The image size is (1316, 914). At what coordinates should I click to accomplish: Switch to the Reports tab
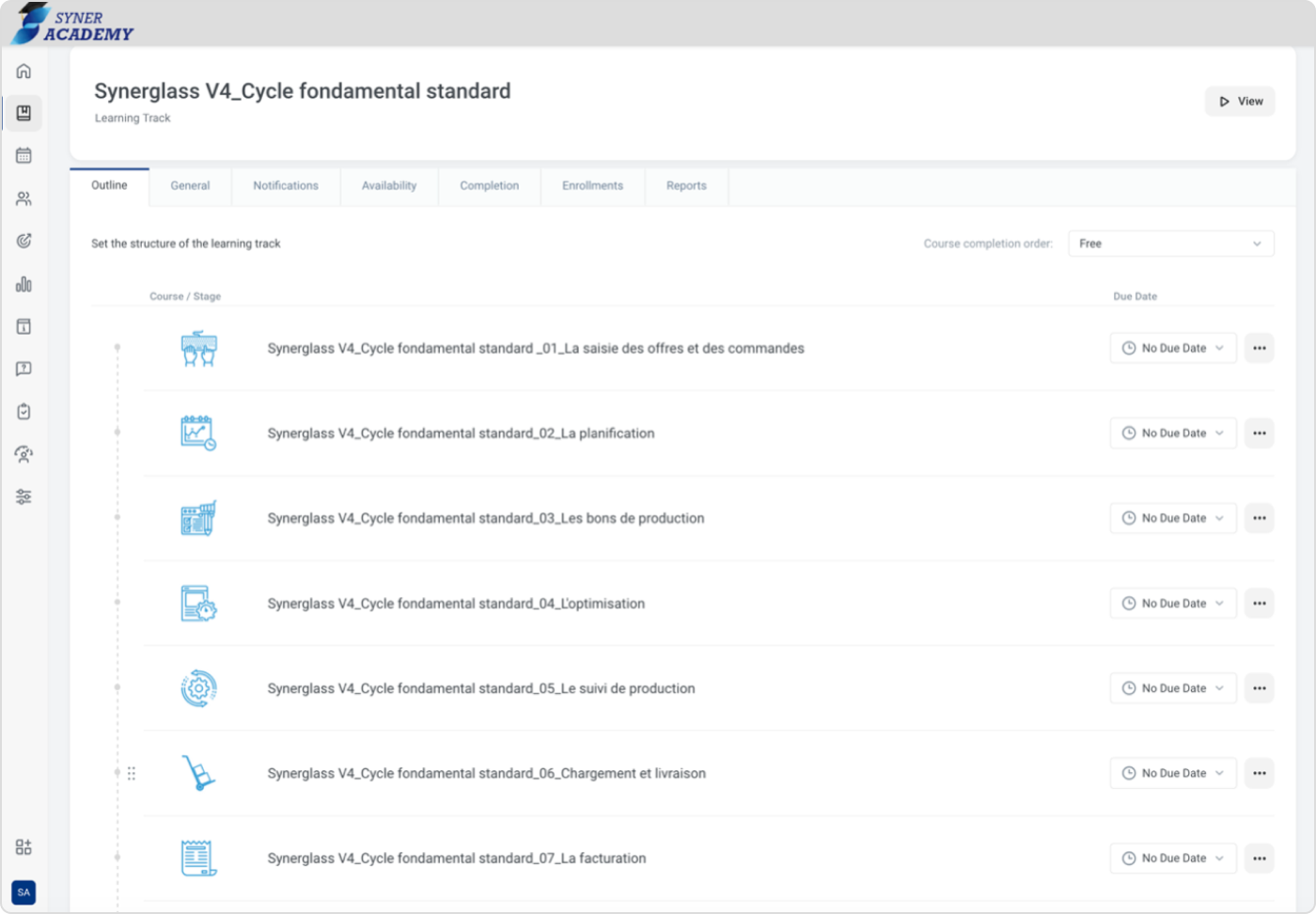pyautogui.click(x=686, y=186)
